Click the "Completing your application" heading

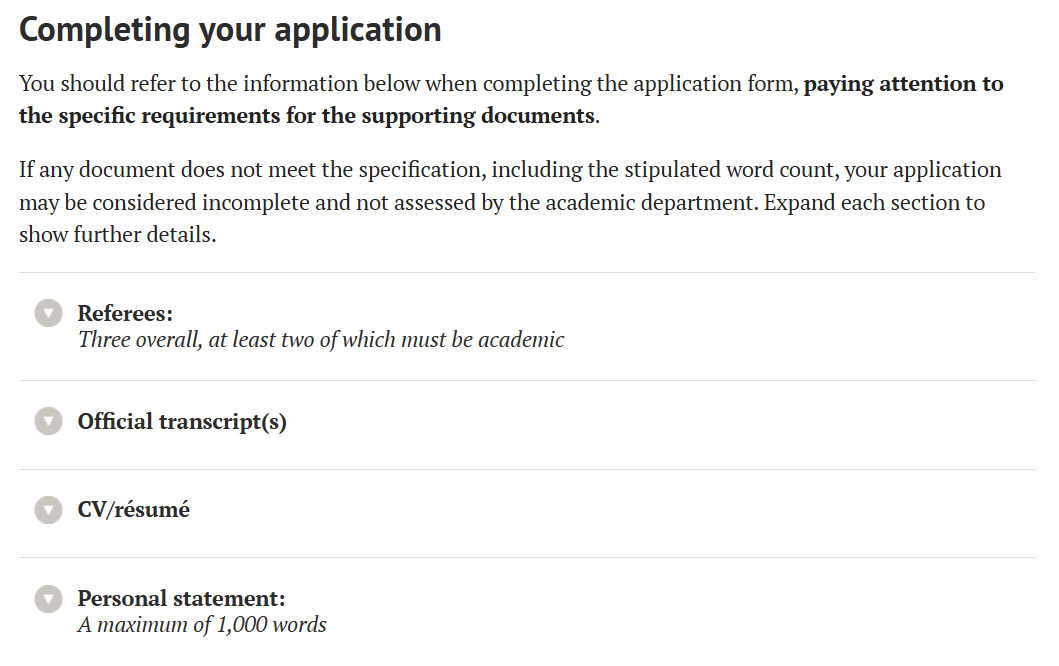[230, 30]
